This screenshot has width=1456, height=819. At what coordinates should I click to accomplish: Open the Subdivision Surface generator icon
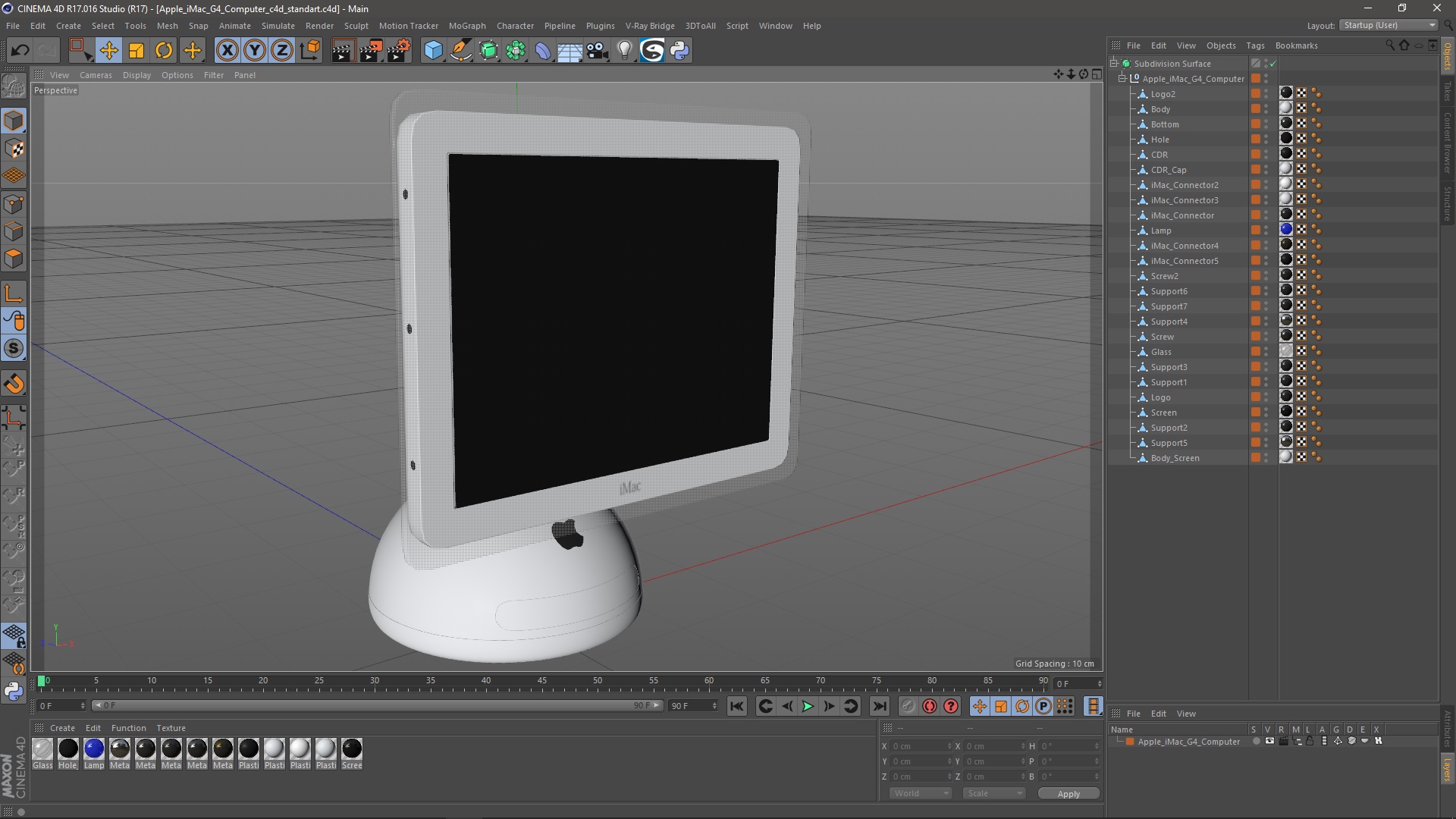click(488, 51)
